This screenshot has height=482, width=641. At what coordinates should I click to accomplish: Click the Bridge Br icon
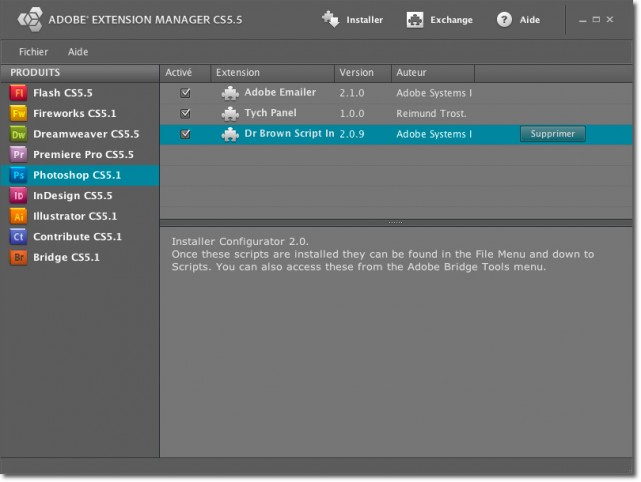click(18, 257)
